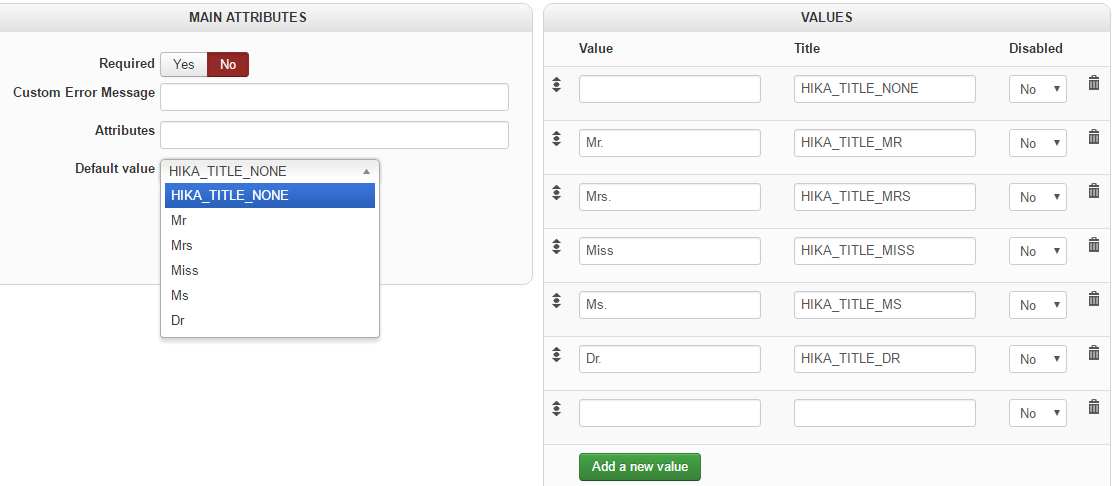
Task: Remove the HIKA_TITLE_DR row with trash icon
Action: point(1094,353)
